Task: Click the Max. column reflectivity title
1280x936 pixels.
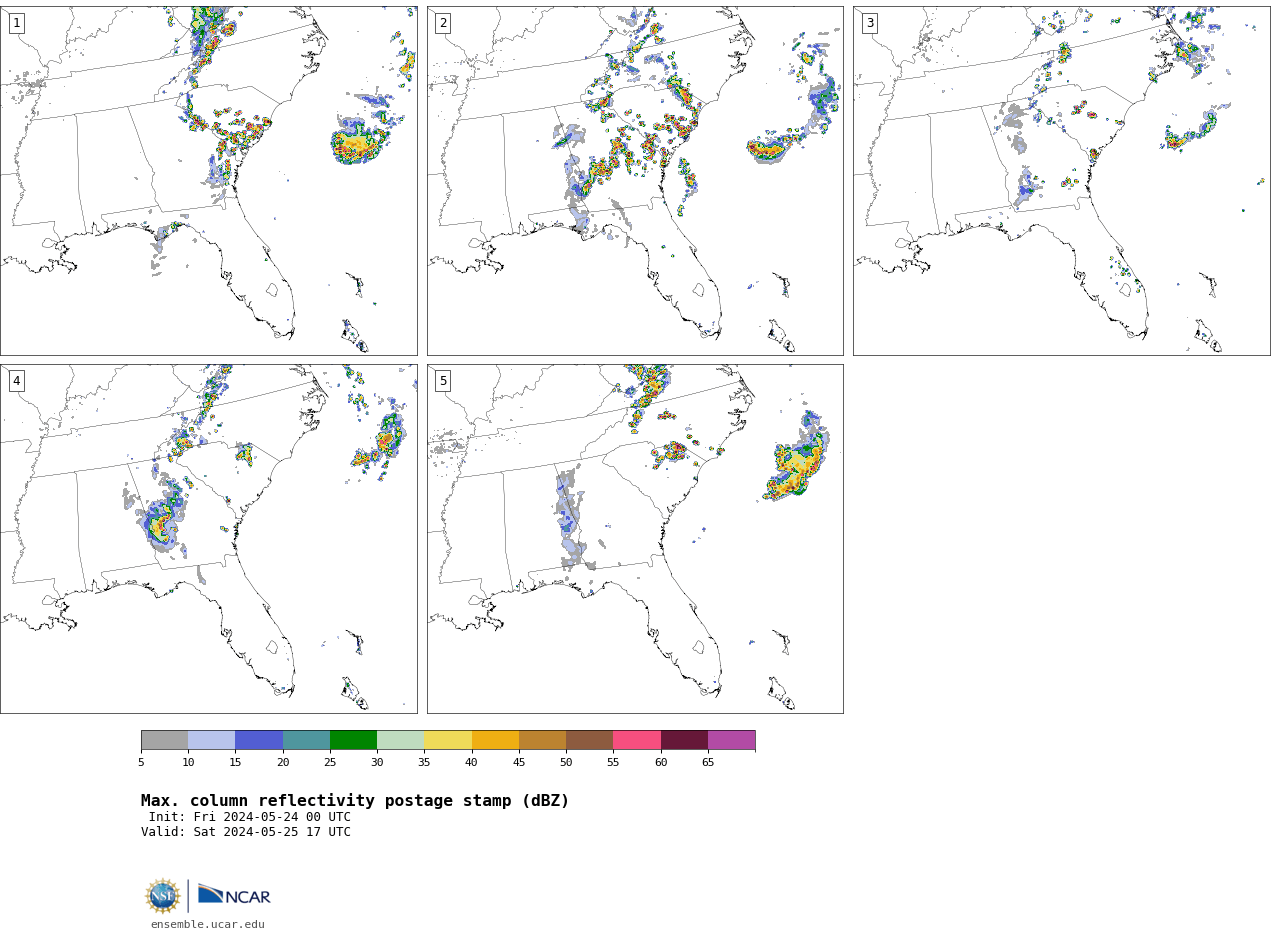Action: (x=355, y=801)
